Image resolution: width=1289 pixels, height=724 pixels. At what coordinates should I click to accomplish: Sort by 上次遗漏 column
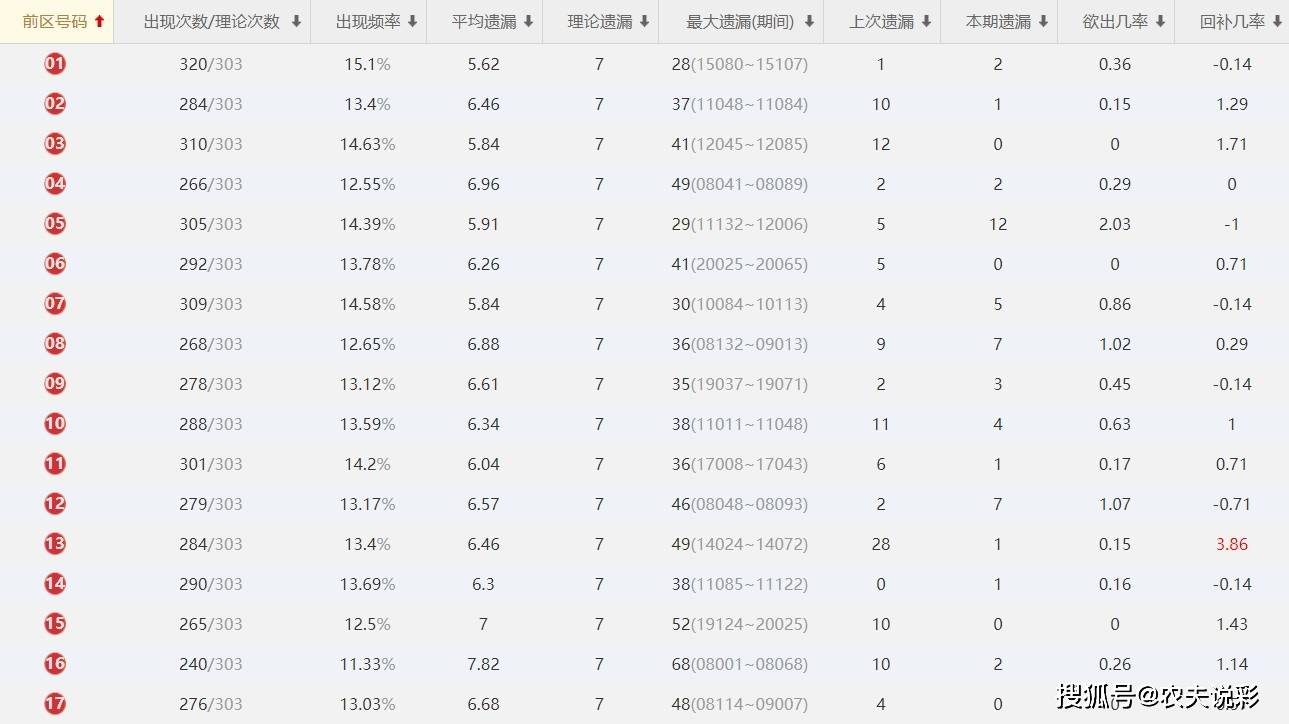[x=882, y=22]
